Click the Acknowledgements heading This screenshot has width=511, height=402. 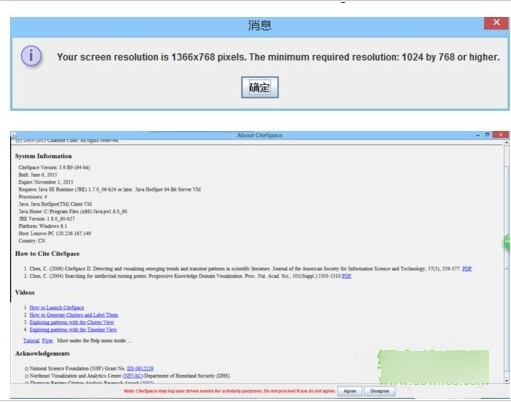[42, 353]
